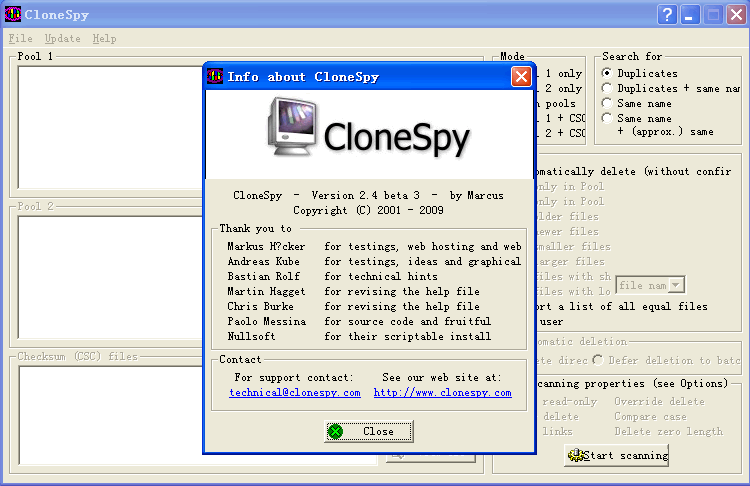750x486 pixels.
Task: Click the title bar help question button
Action: pos(667,14)
